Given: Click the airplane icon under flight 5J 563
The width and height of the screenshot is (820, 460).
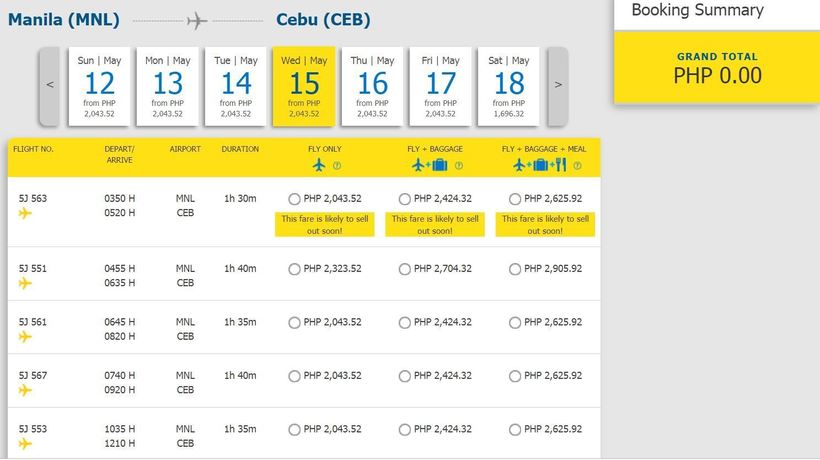Looking at the screenshot, I should pyautogui.click(x=25, y=213).
